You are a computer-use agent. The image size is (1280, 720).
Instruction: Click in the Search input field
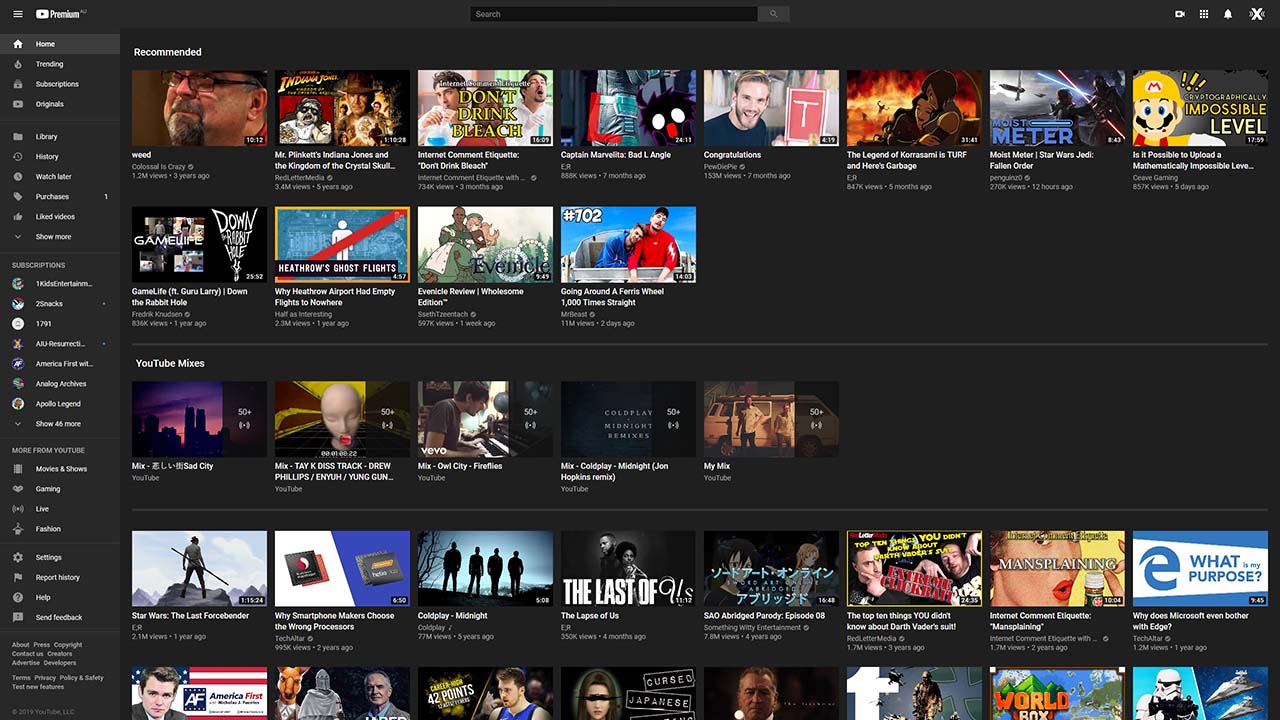614,14
